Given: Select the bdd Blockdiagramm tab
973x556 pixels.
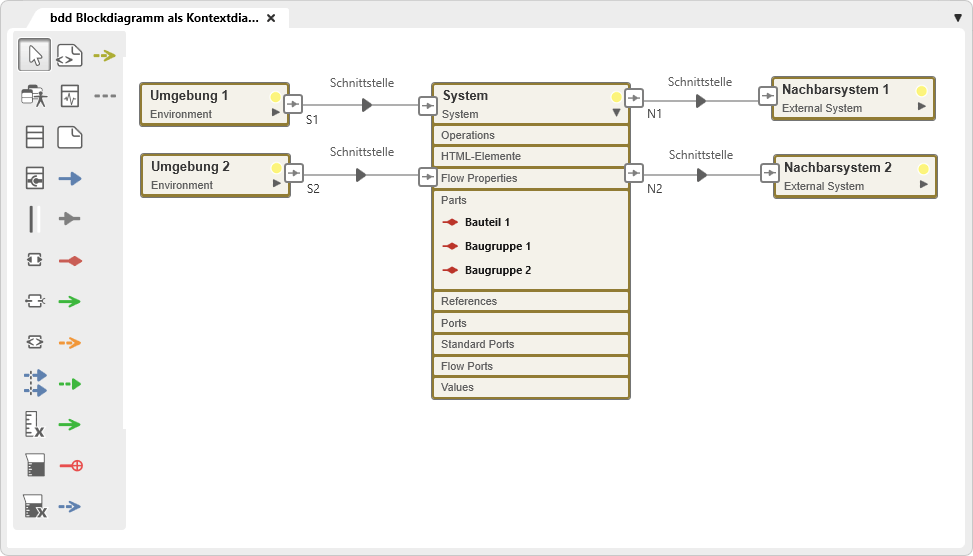Looking at the screenshot, I should click(x=153, y=18).
